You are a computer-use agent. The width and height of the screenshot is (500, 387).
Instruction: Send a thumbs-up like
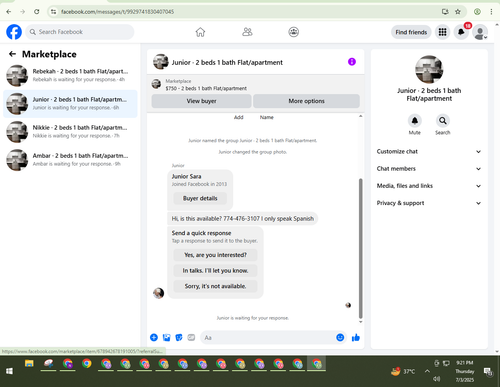click(x=356, y=337)
